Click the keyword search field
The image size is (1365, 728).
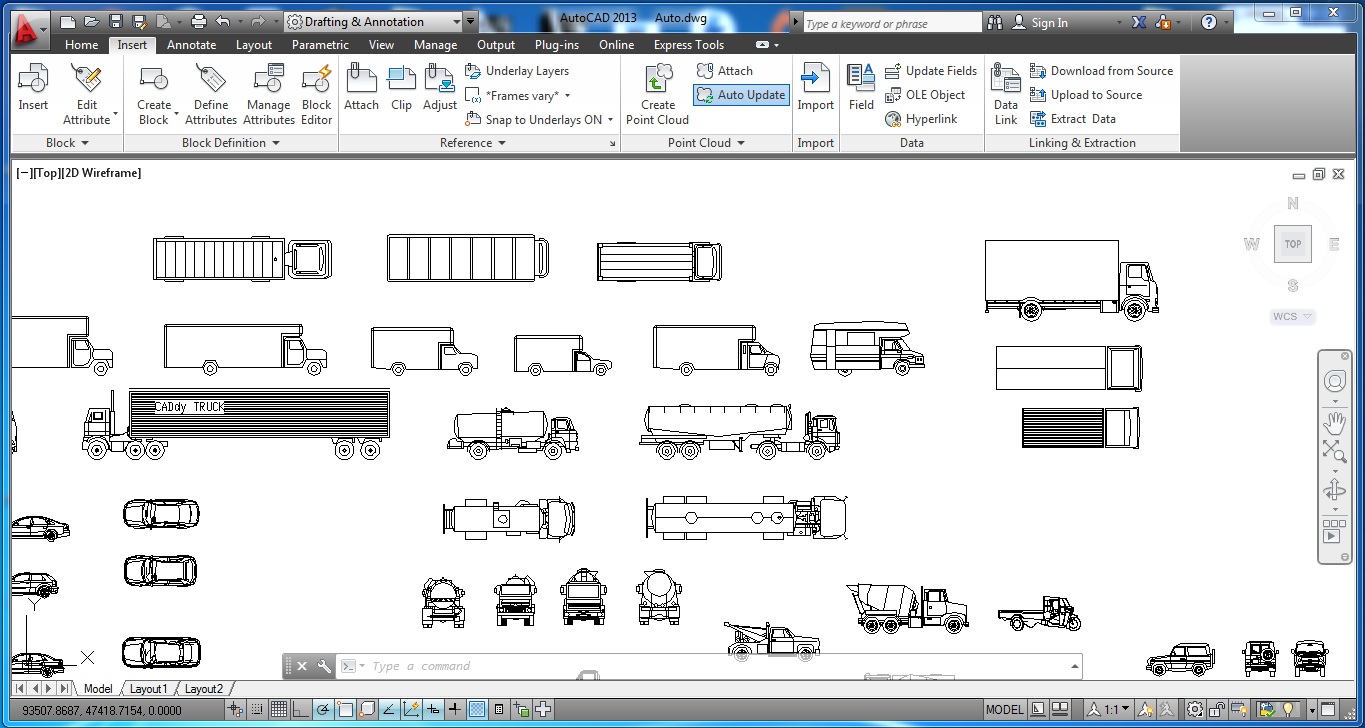point(893,23)
